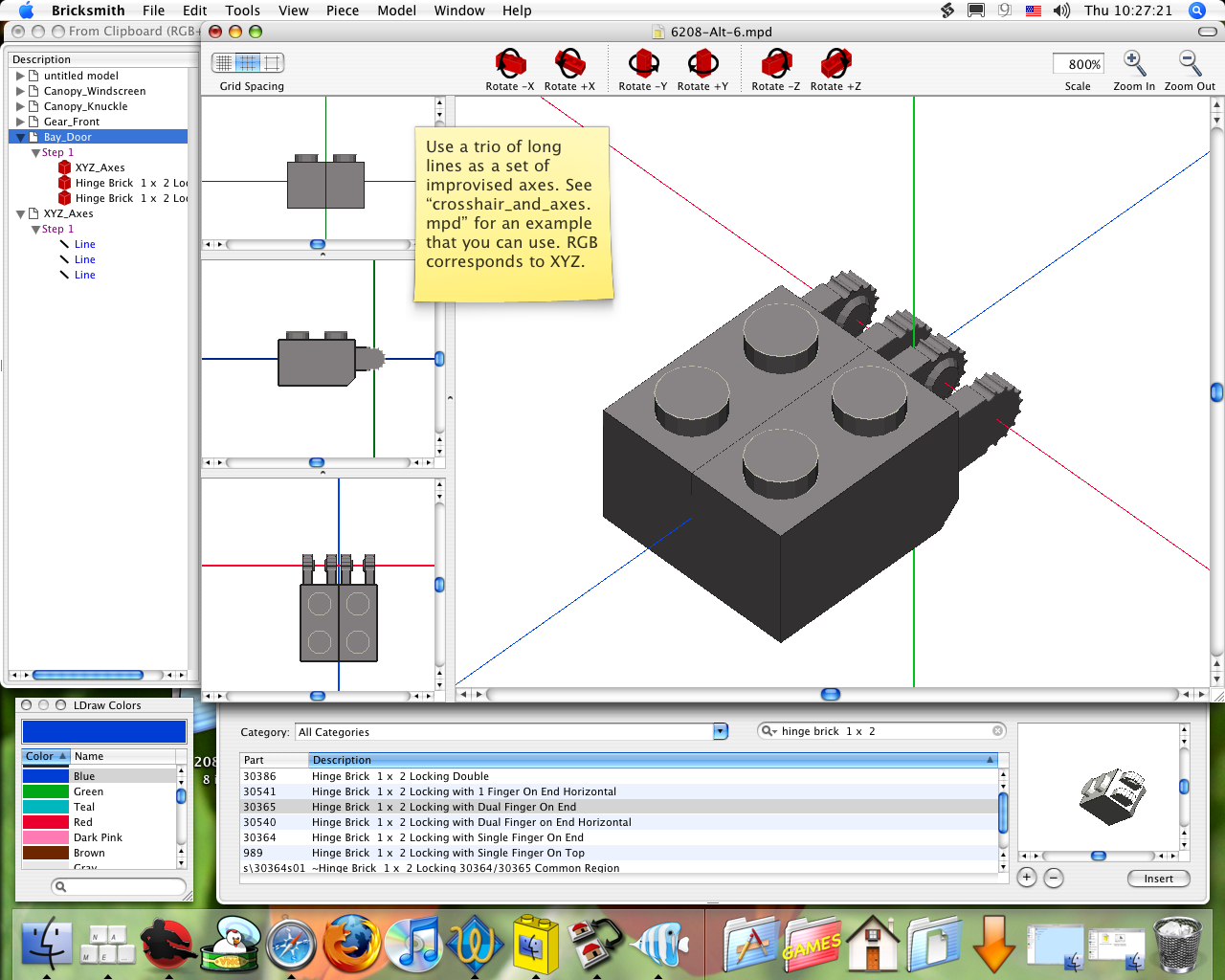Collapse the Bay_Door model in outline
The image size is (1225, 980).
click(x=21, y=138)
